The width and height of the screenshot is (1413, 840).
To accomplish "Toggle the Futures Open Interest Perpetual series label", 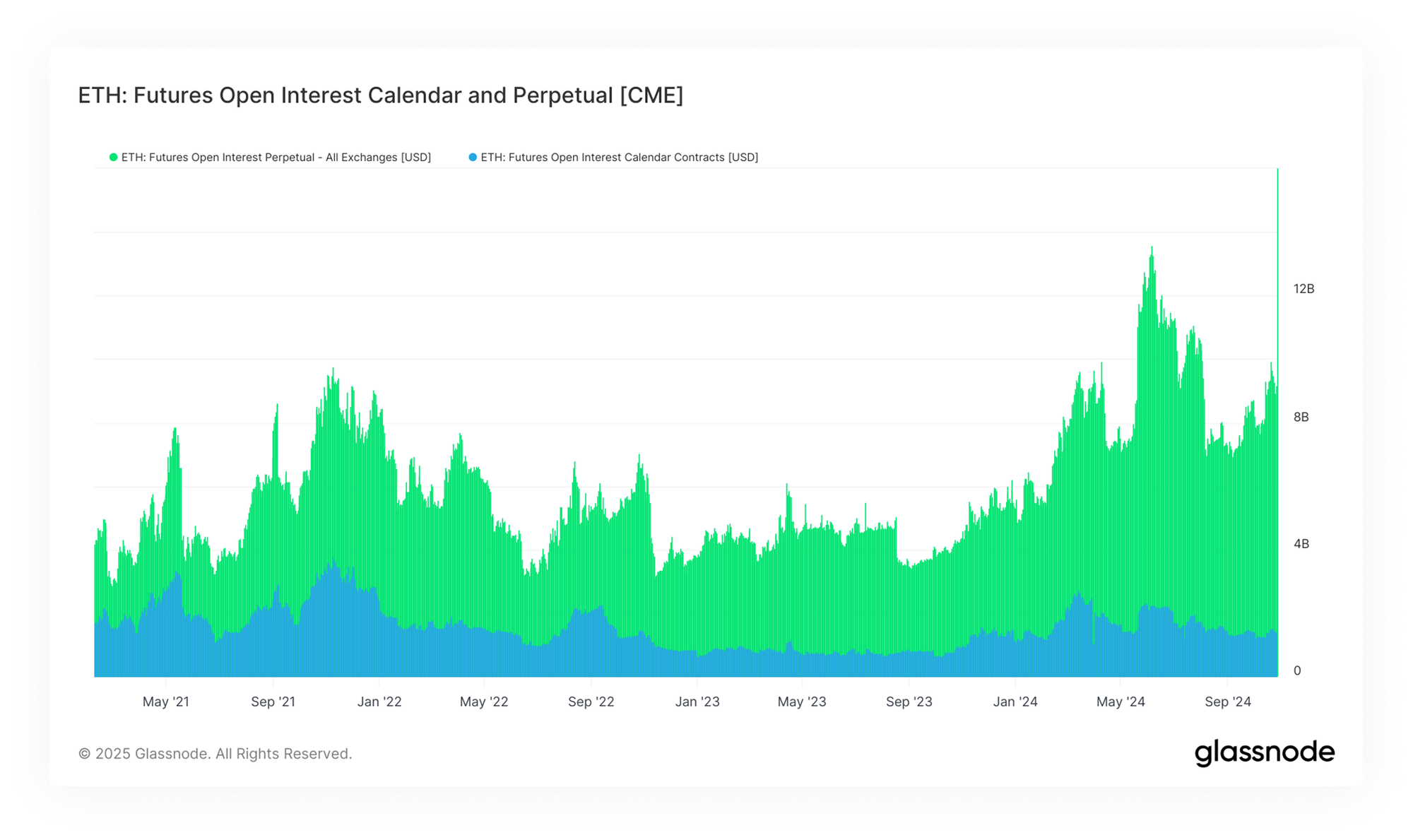I will point(276,158).
